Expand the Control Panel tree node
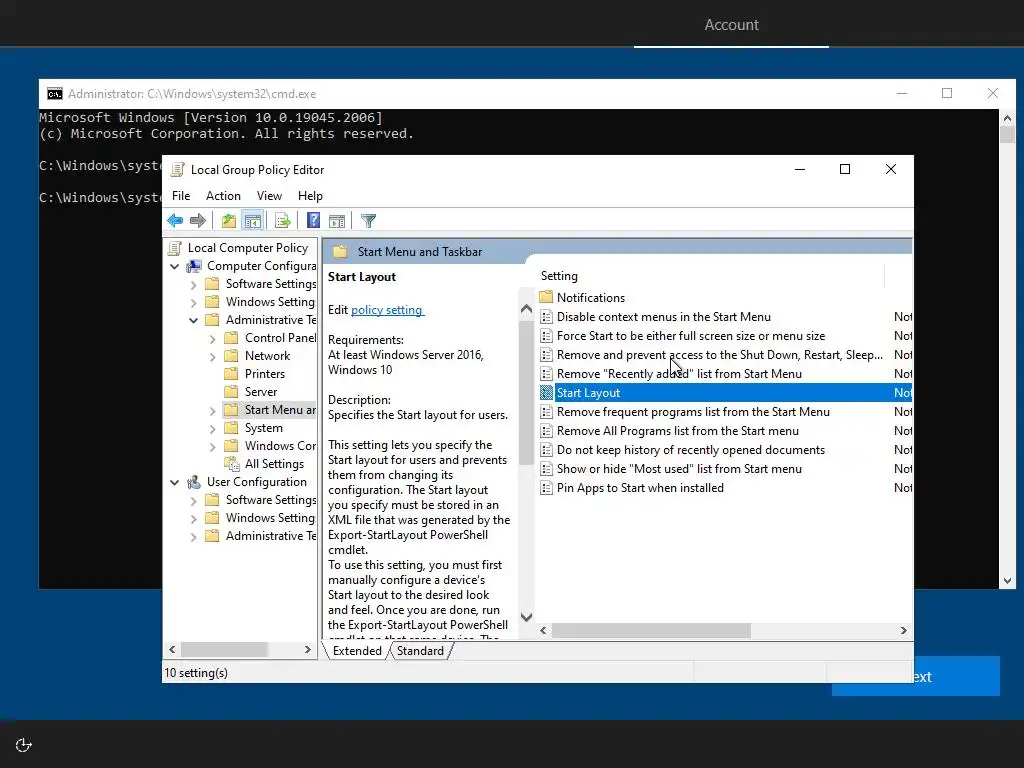 pos(212,338)
